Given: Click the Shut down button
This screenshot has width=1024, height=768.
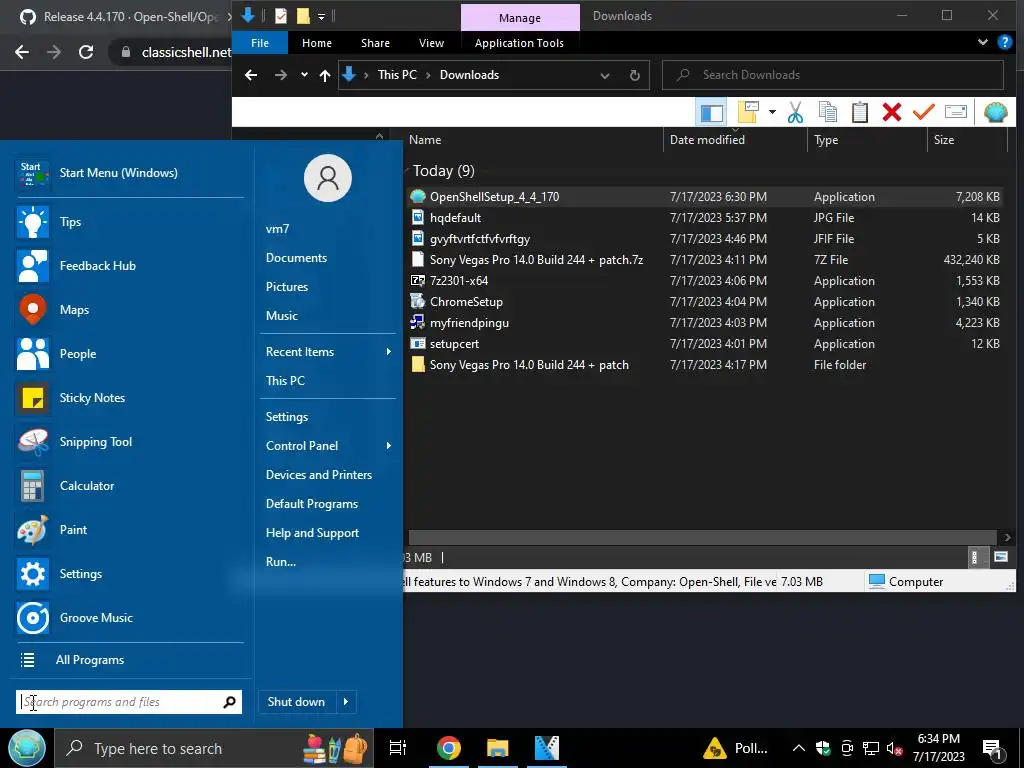Looking at the screenshot, I should point(296,702).
